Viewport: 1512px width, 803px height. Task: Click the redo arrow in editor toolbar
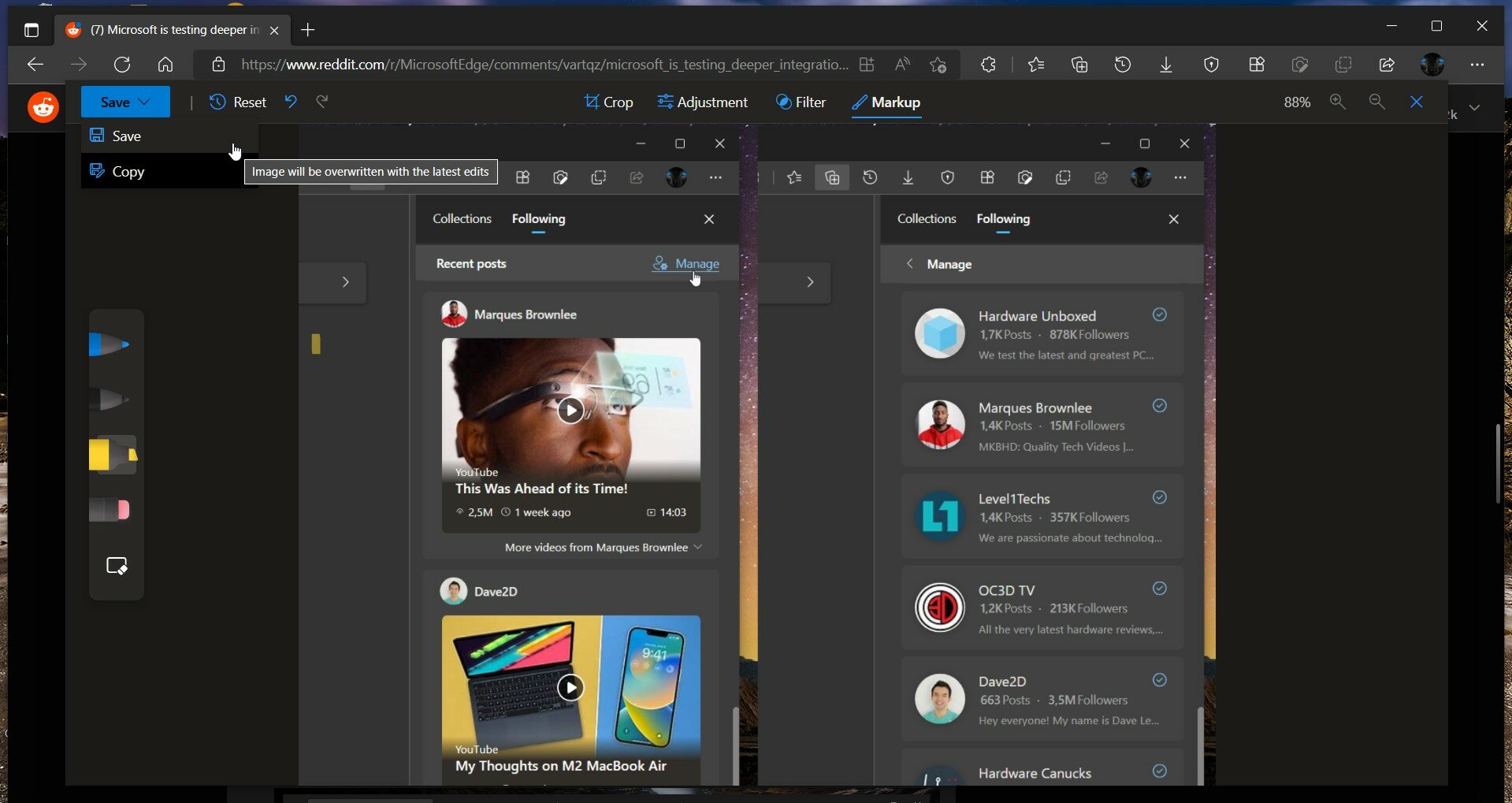coord(322,102)
